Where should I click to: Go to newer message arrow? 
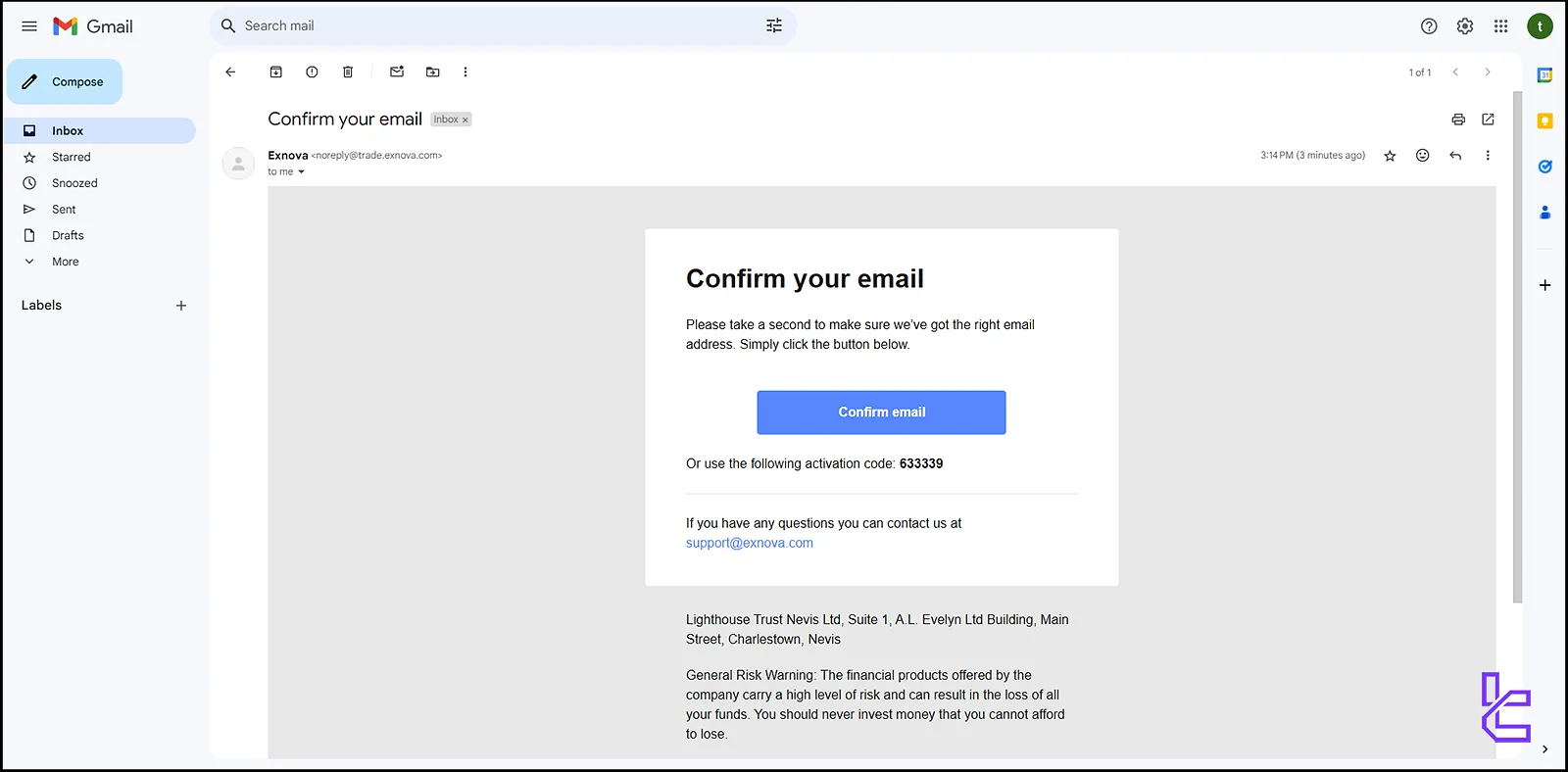(1455, 72)
